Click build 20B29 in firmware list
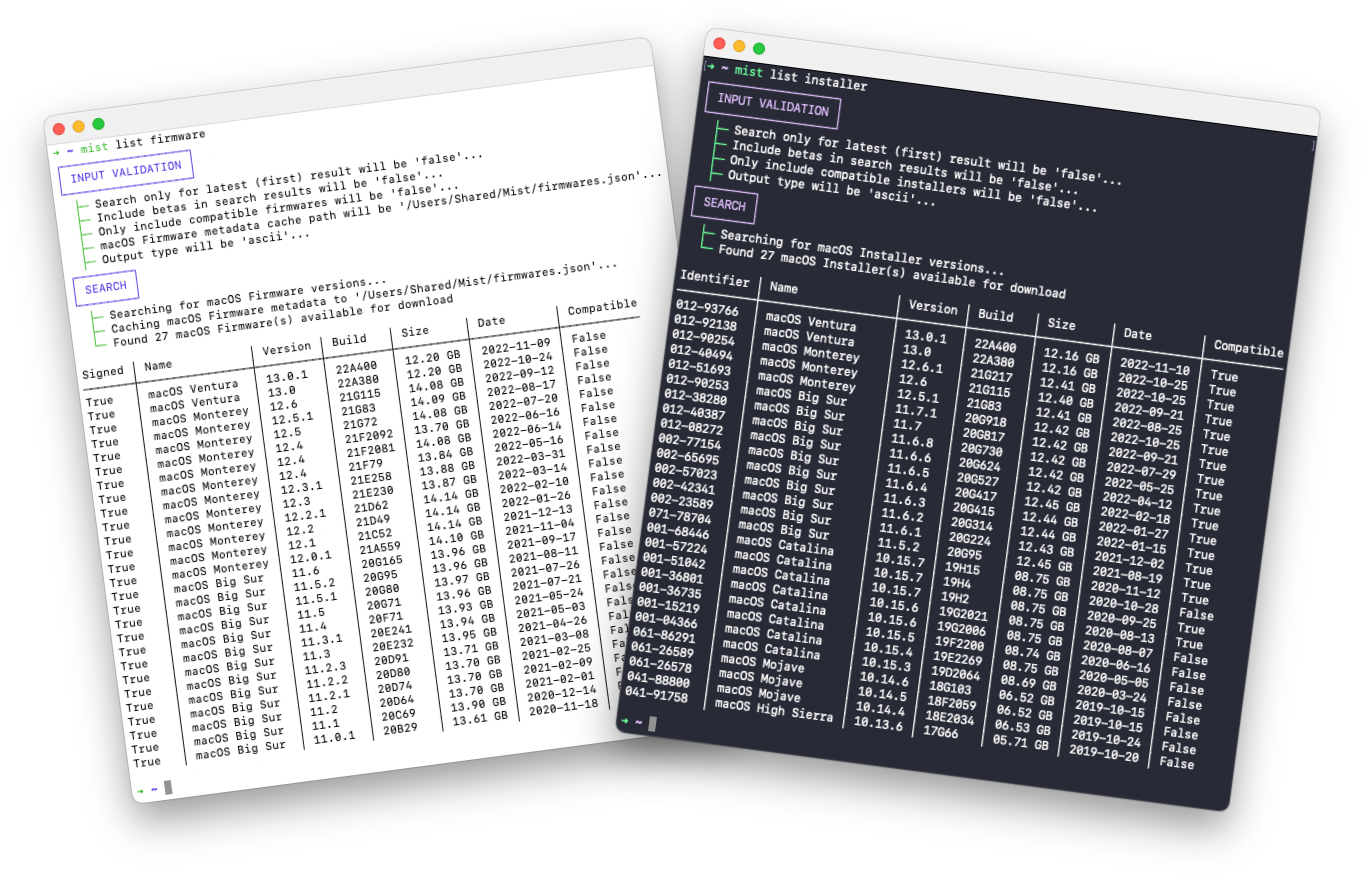Image resolution: width=1365 pixels, height=875 pixels. [400, 728]
